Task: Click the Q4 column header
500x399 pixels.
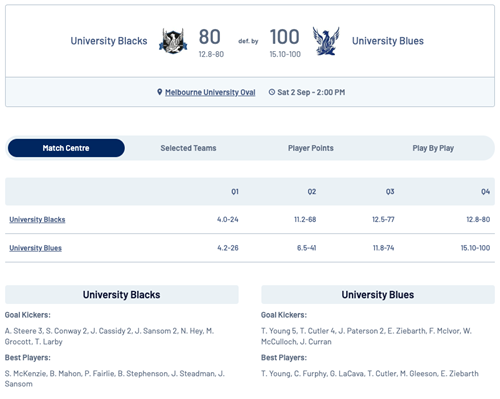Action: [x=485, y=192]
